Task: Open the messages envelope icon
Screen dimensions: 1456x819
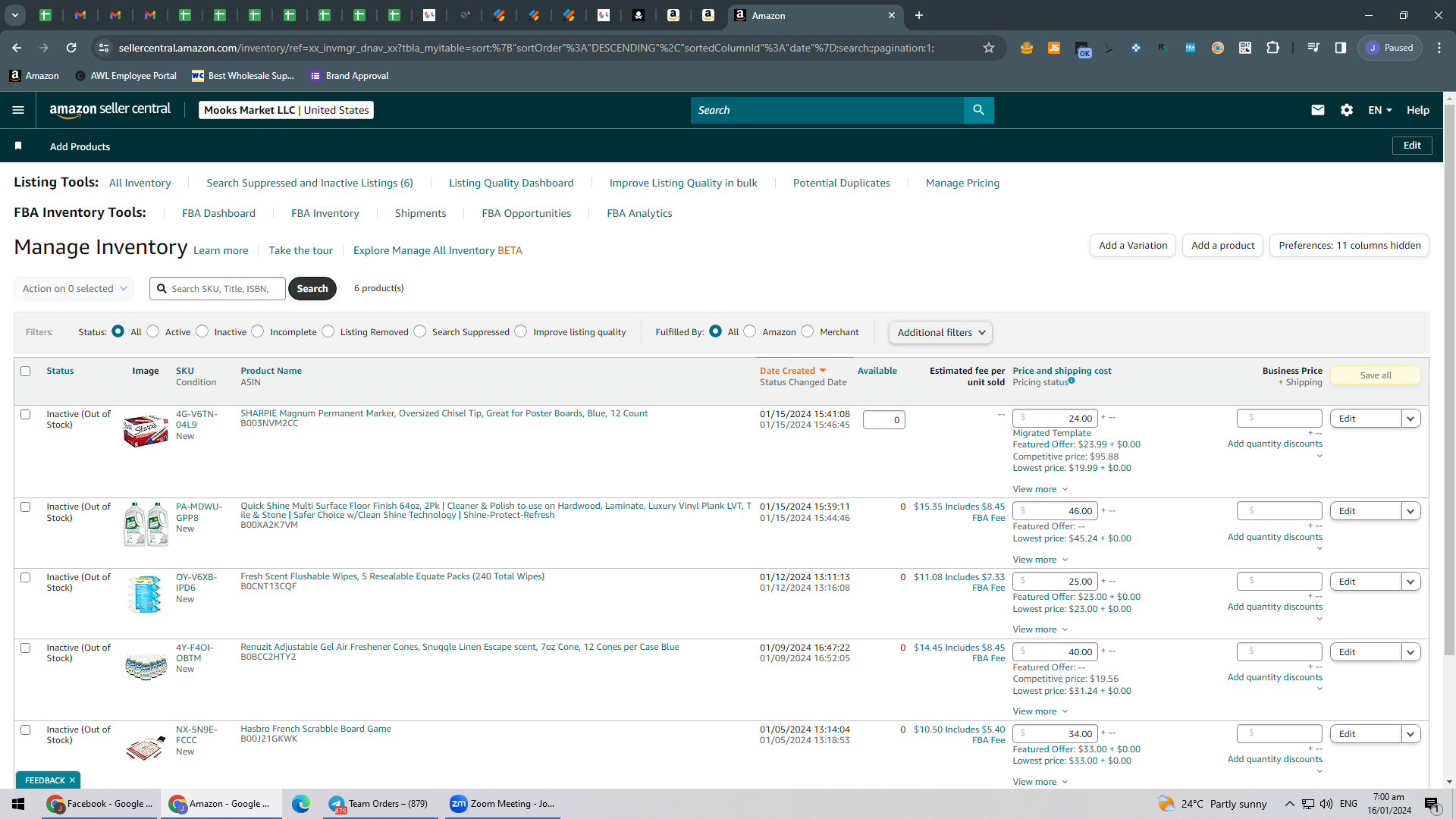Action: [1318, 110]
